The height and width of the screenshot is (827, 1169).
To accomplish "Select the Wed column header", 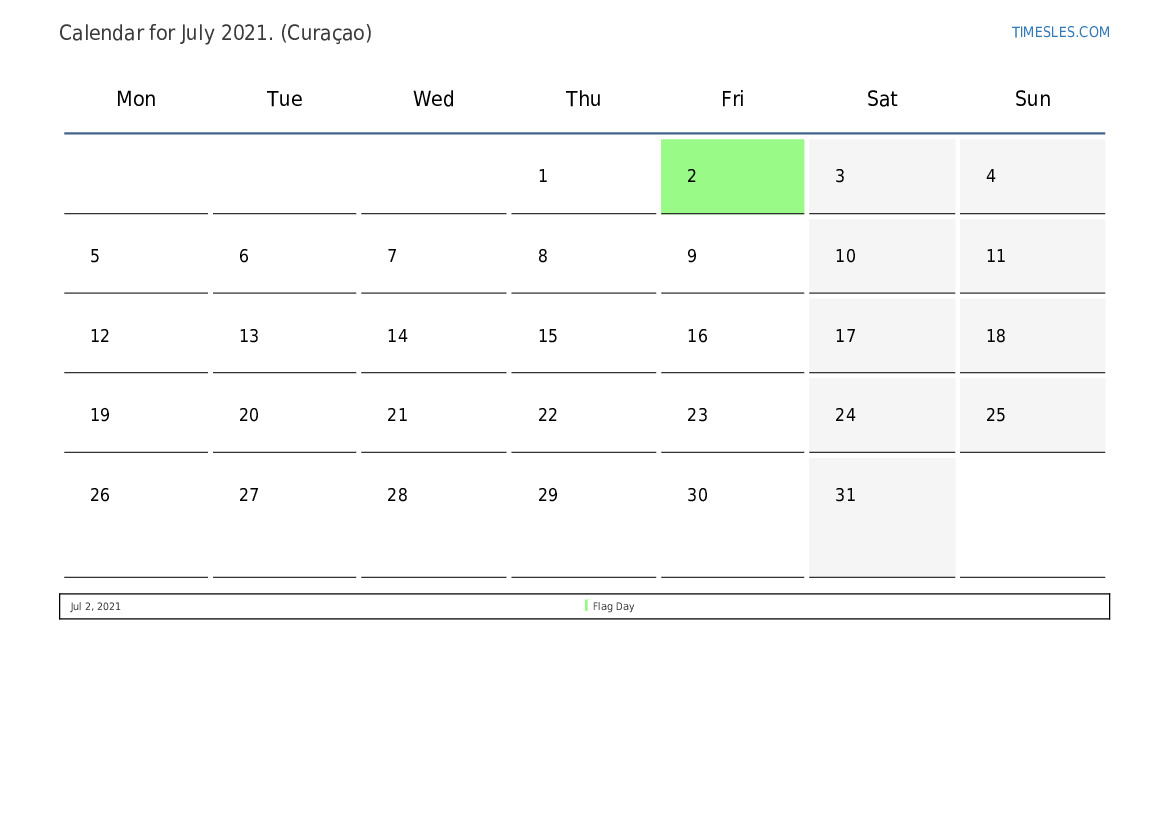I will (x=433, y=98).
